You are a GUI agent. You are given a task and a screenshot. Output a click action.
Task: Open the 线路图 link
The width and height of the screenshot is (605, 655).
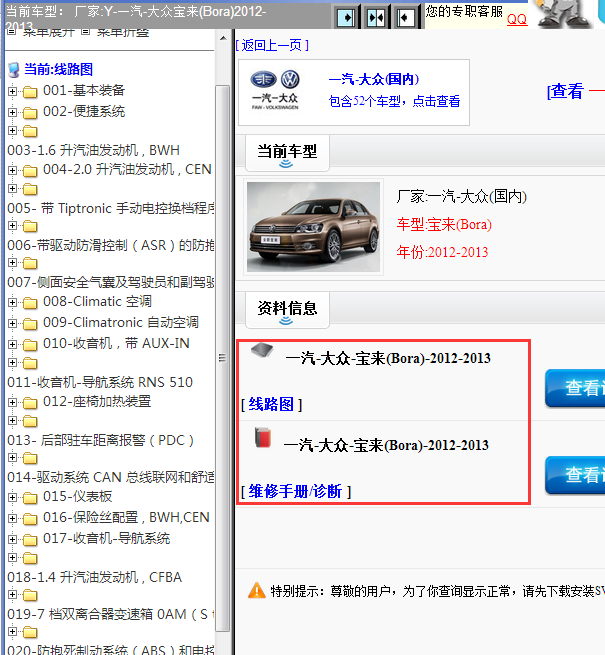tap(271, 404)
